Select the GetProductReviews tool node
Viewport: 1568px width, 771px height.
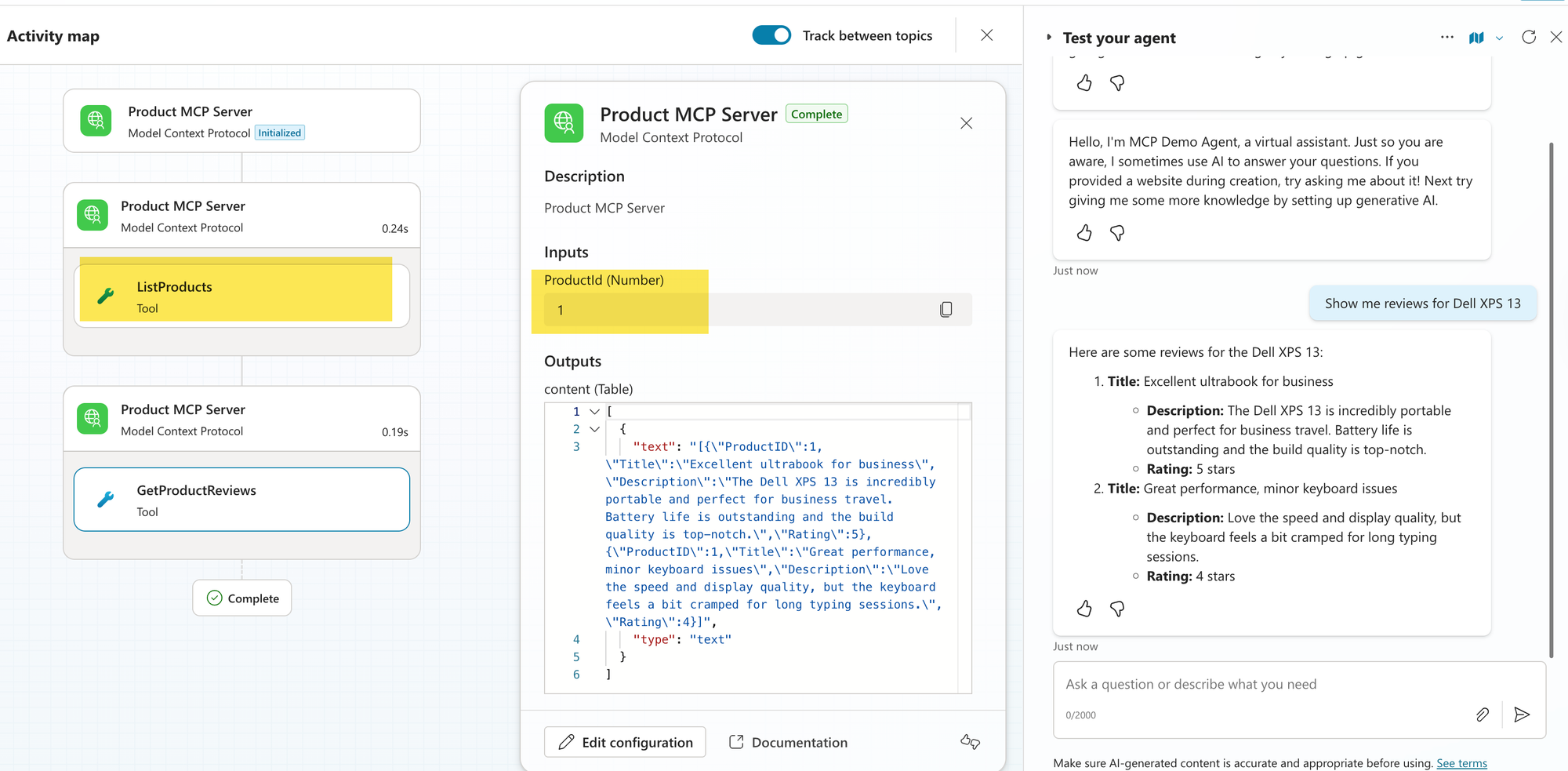click(241, 500)
